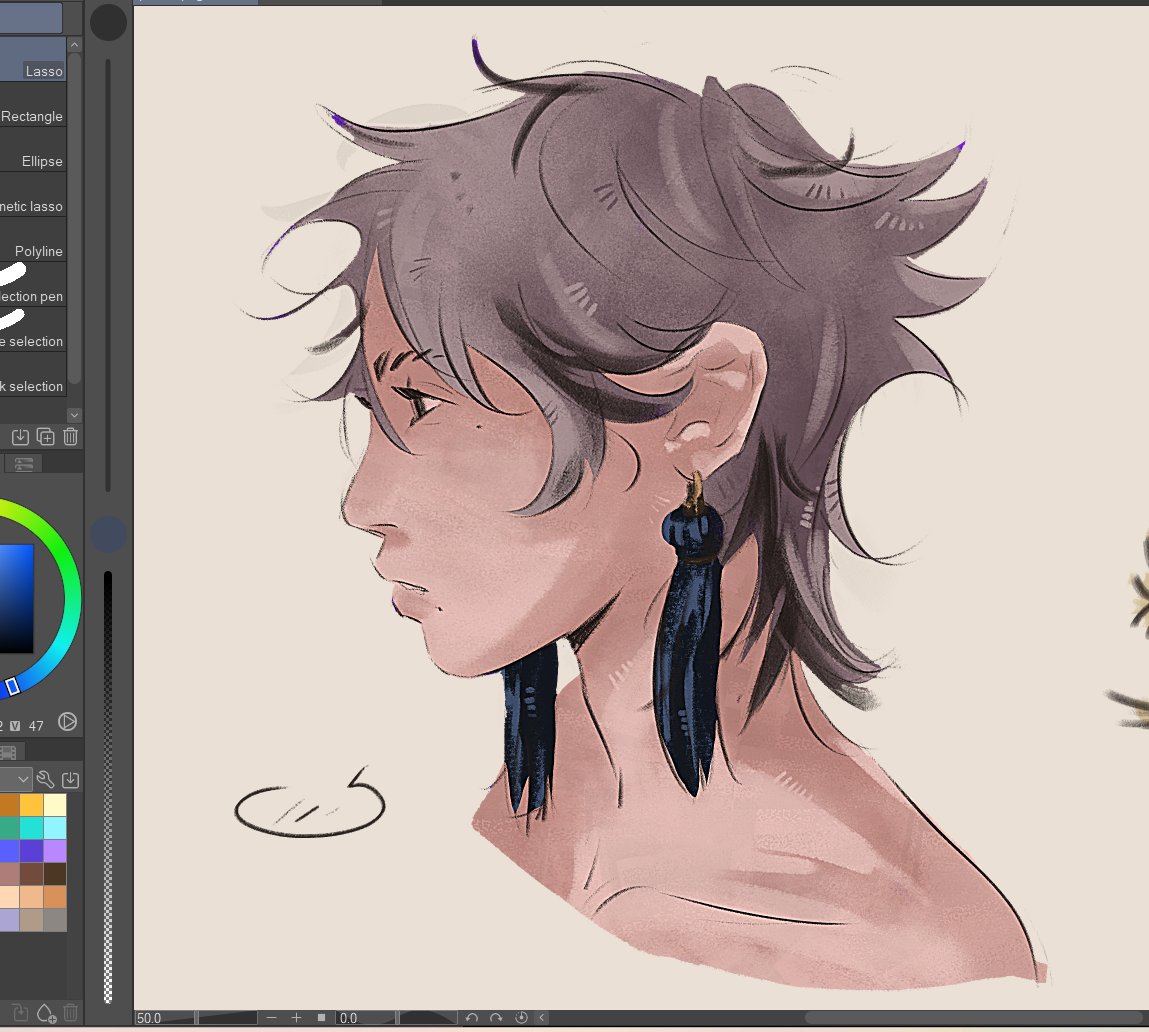This screenshot has height=1032, width=1149.
Task: Pick the Shrink selection sub tool
Action: (33, 375)
